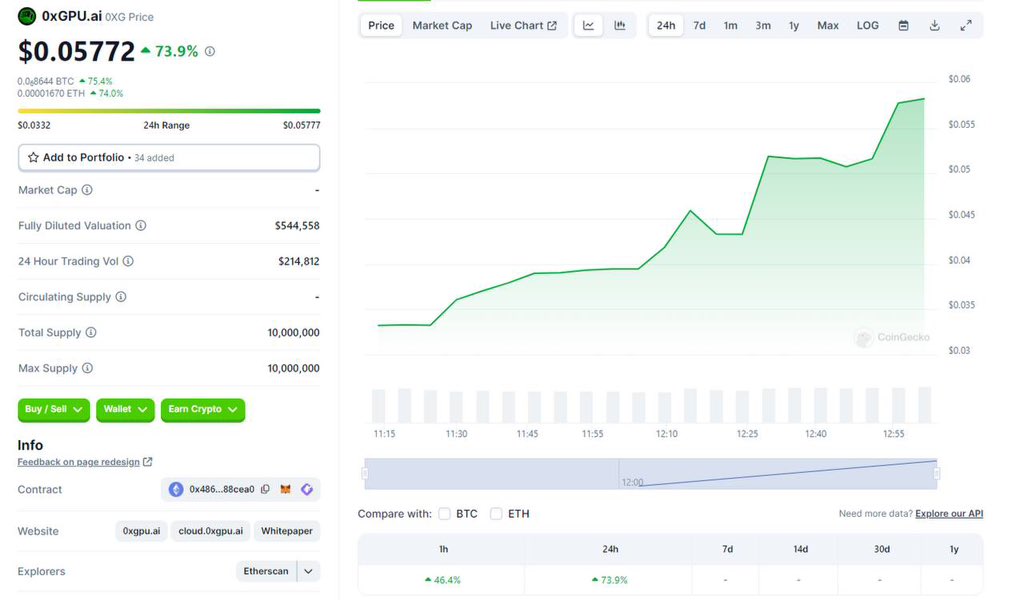Enable the BTC compare checkbox
The image size is (1024, 600).
pyautogui.click(x=444, y=513)
